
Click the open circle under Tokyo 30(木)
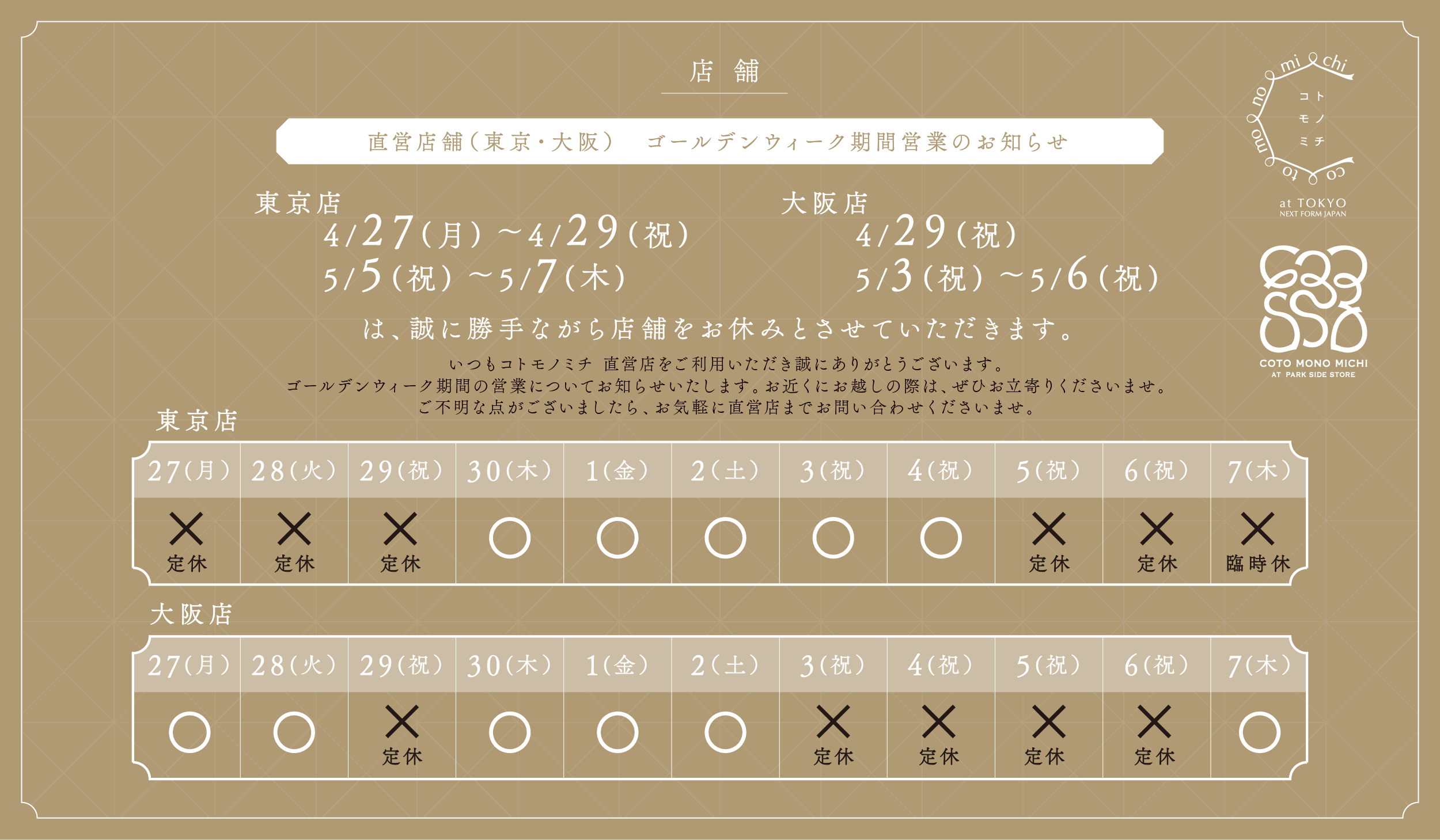point(509,538)
